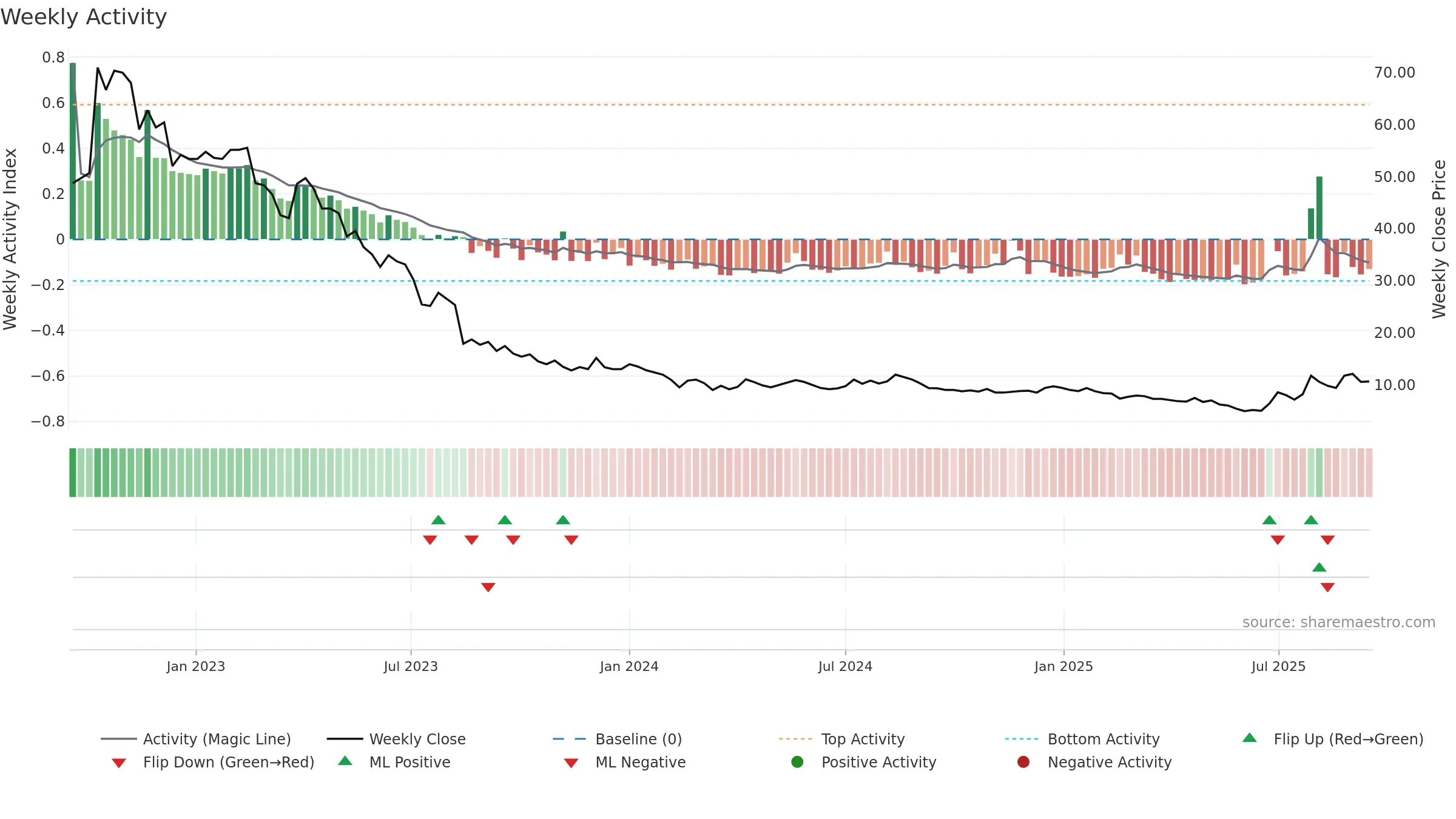Image resolution: width=1456 pixels, height=819 pixels.
Task: Toggle the ML Positive legend entry
Action: tap(394, 762)
